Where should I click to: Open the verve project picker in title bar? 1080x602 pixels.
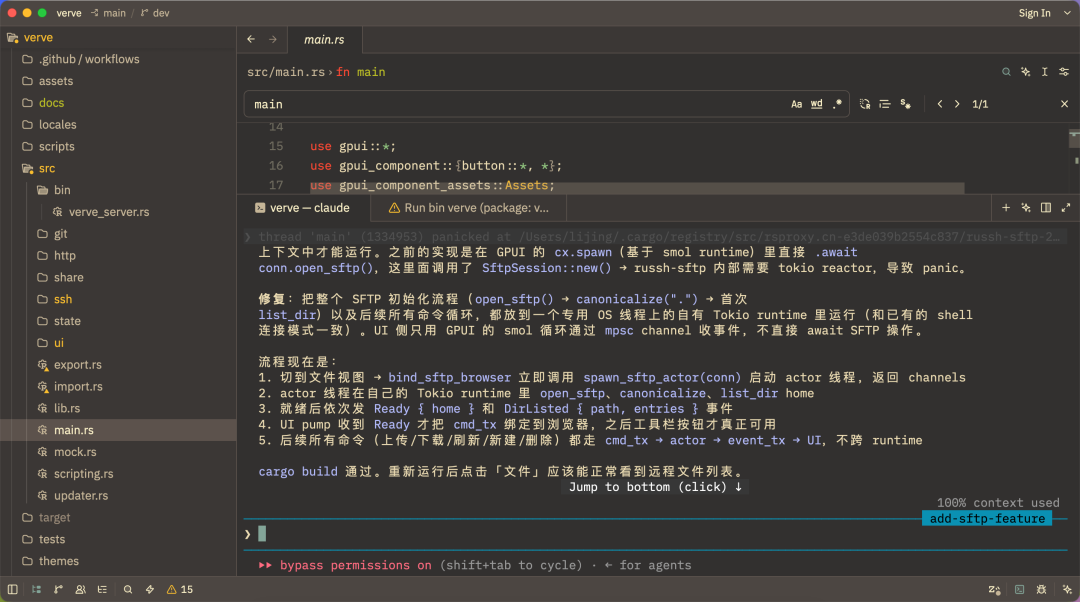pyautogui.click(x=68, y=13)
